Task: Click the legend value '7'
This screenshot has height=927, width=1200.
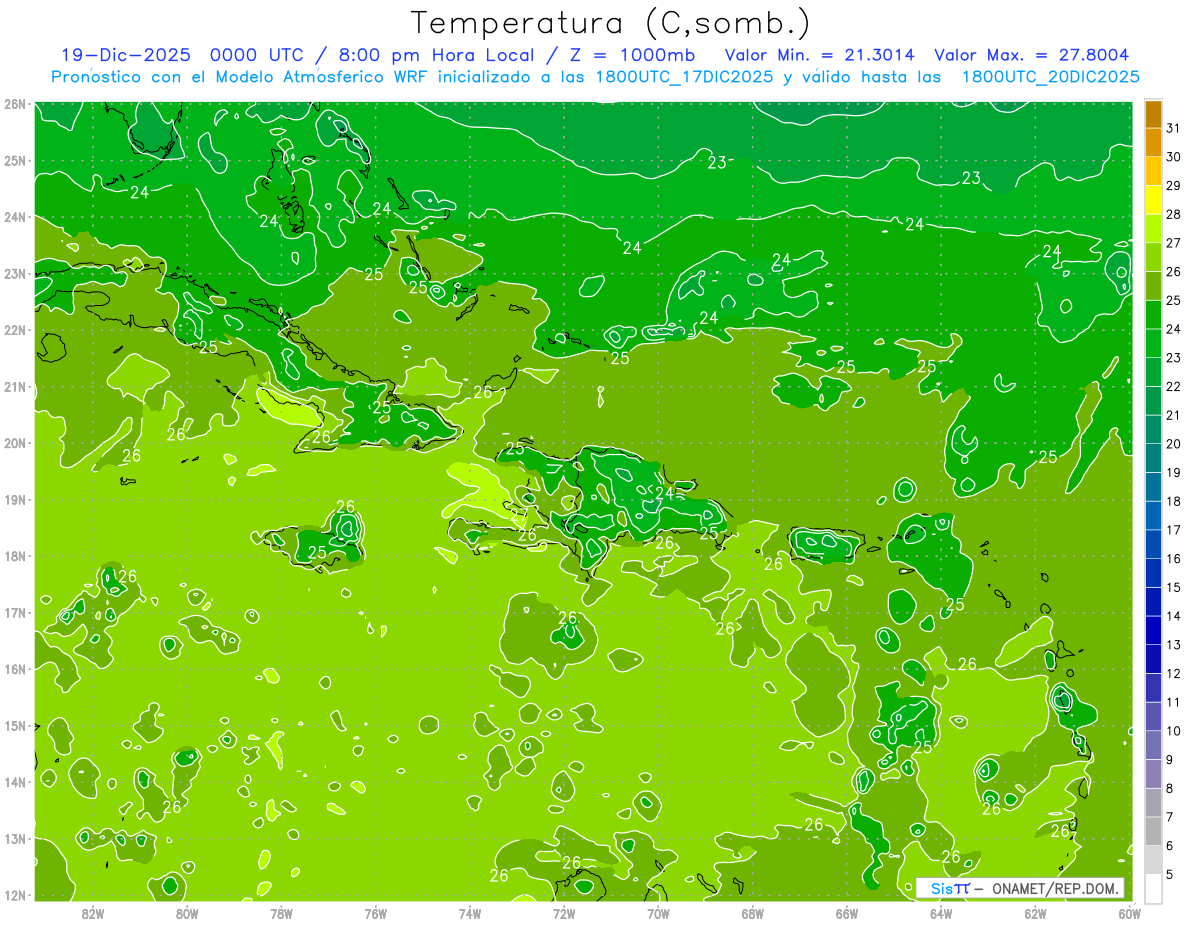Action: click(x=1170, y=817)
